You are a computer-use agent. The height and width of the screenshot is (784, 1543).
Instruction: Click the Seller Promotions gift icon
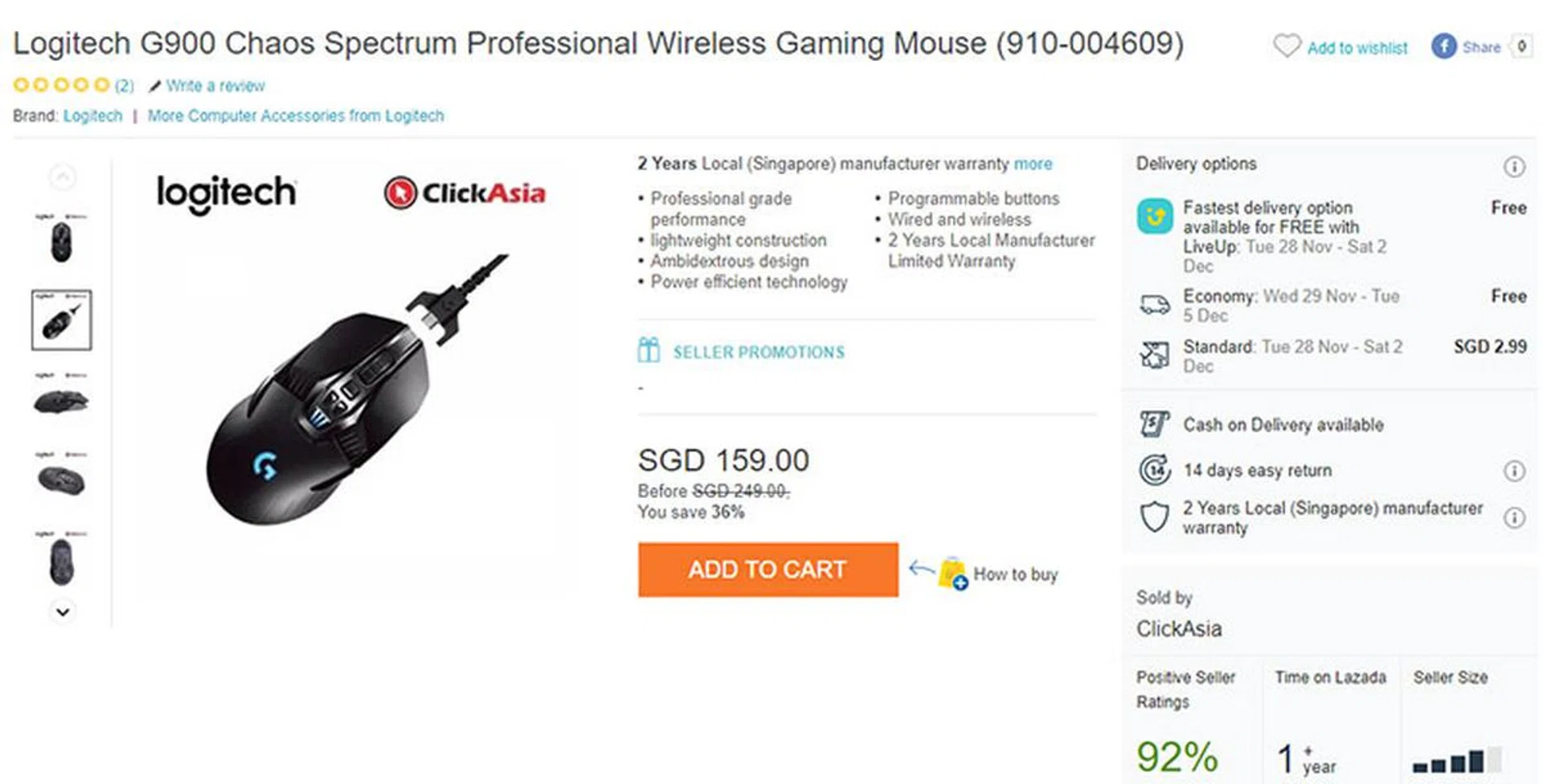coord(649,350)
